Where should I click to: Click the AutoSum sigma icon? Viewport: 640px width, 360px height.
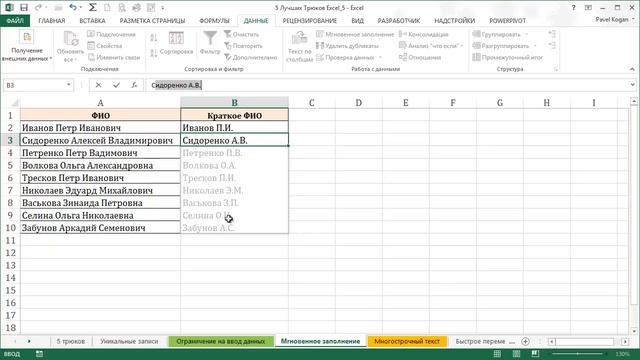93,7
